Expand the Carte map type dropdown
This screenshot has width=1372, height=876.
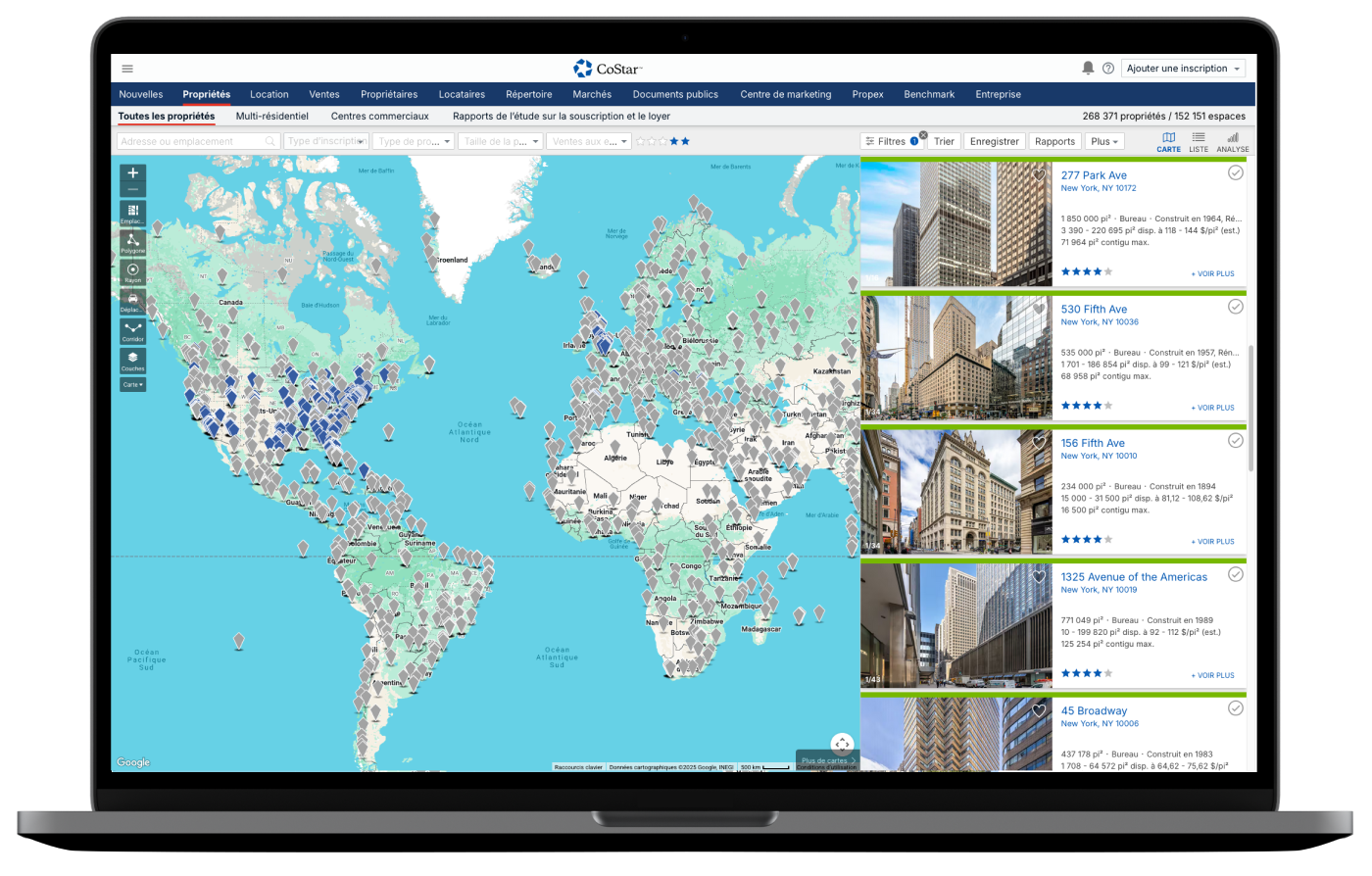[132, 385]
